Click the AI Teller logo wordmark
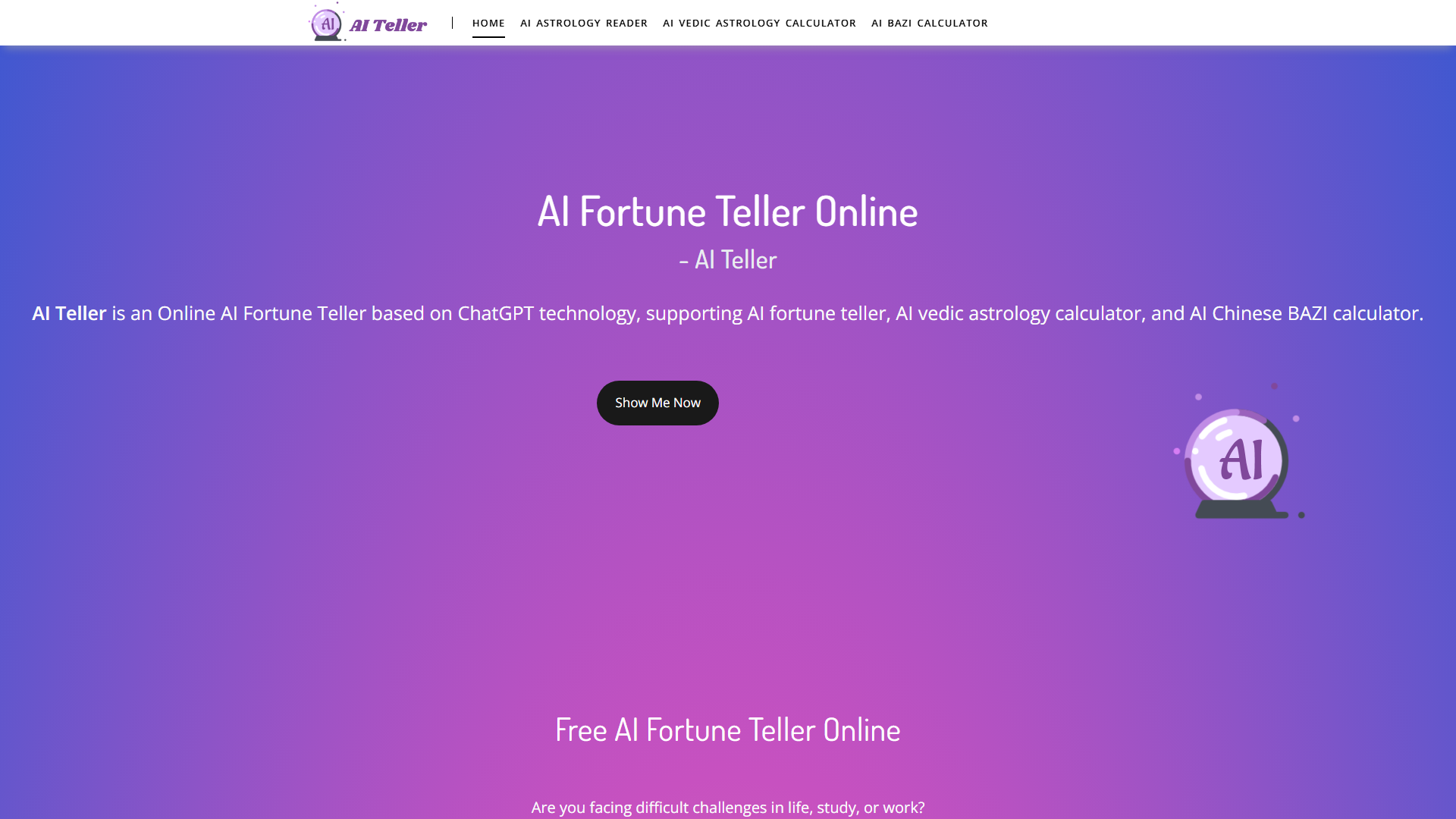Image resolution: width=1456 pixels, height=819 pixels. 388,25
